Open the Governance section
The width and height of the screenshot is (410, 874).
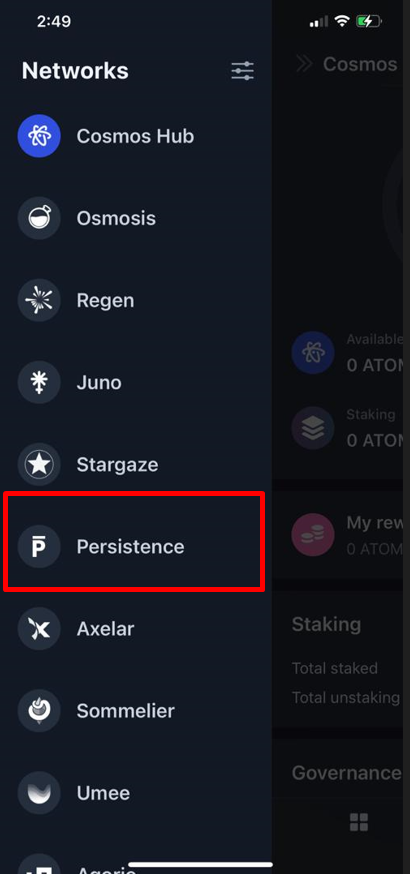[x=346, y=773]
